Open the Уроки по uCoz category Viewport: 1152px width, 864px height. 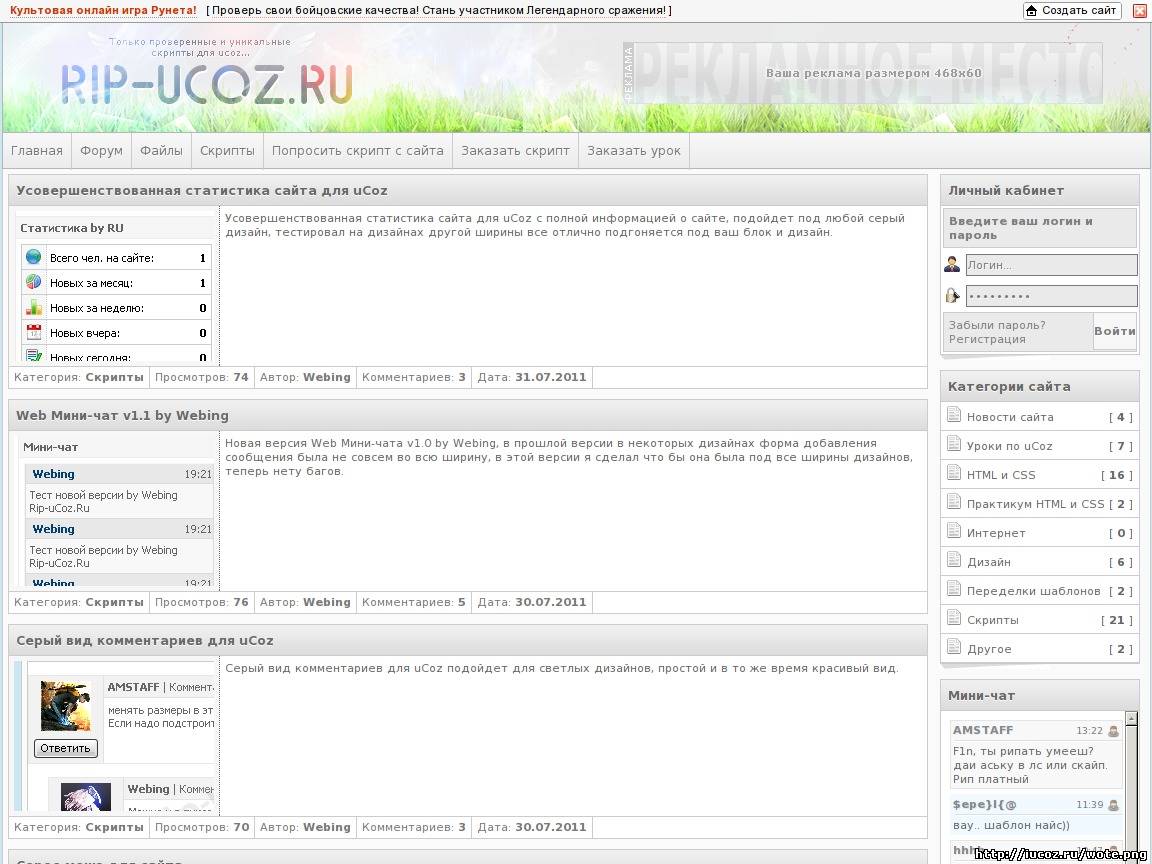[x=1009, y=446]
